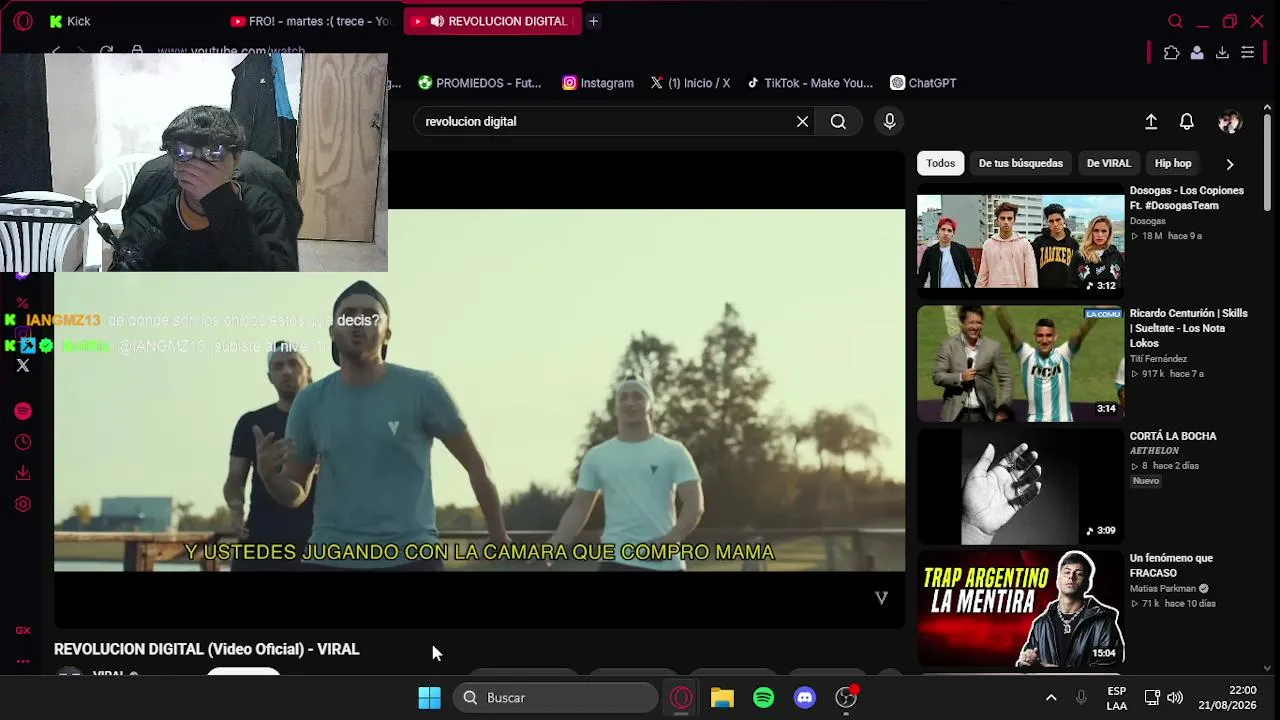1280x720 pixels.
Task: Open sidebar setup three-dots menu
Action: pos(23,661)
